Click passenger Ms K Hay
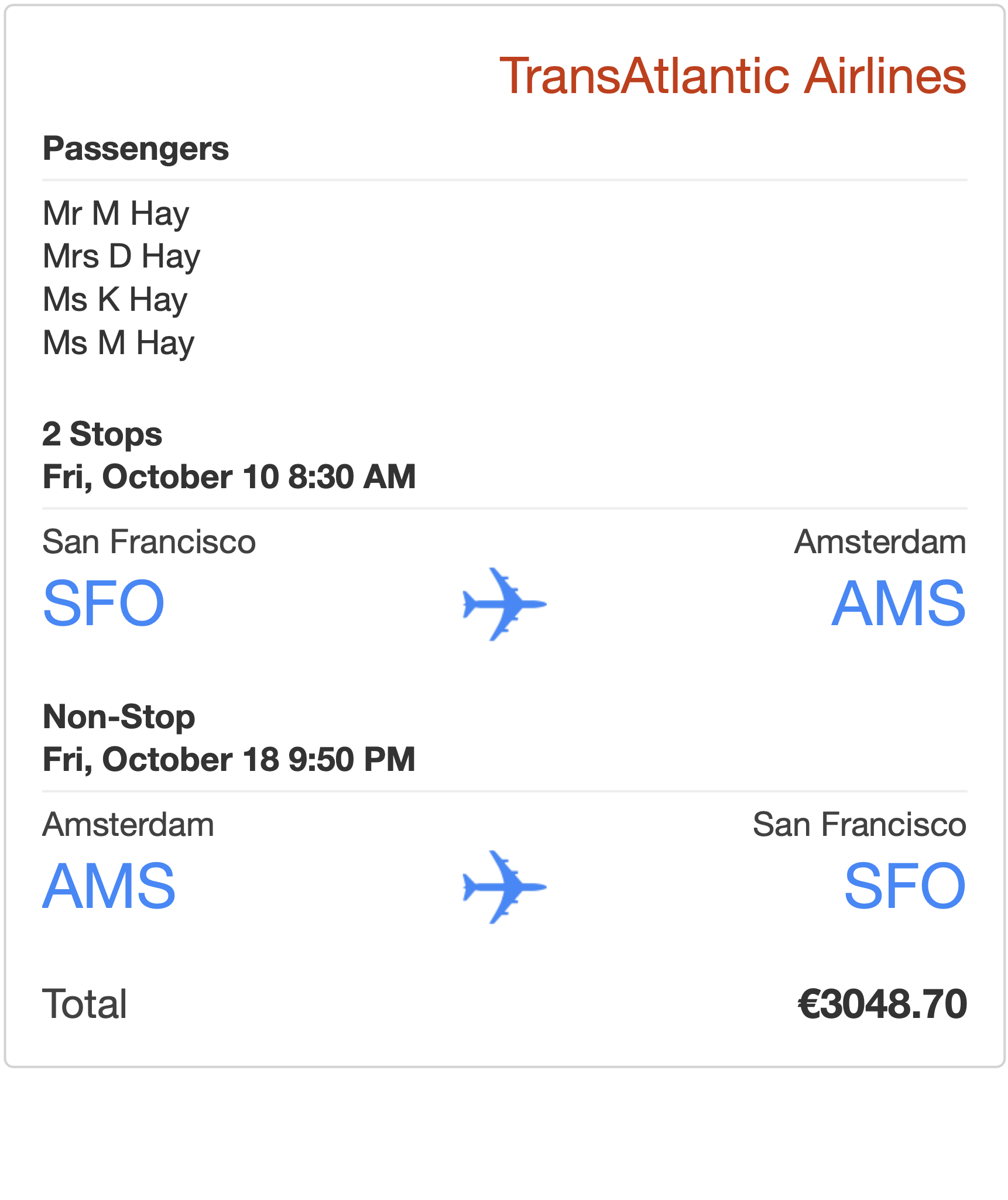1008x1200 pixels. coord(115,300)
